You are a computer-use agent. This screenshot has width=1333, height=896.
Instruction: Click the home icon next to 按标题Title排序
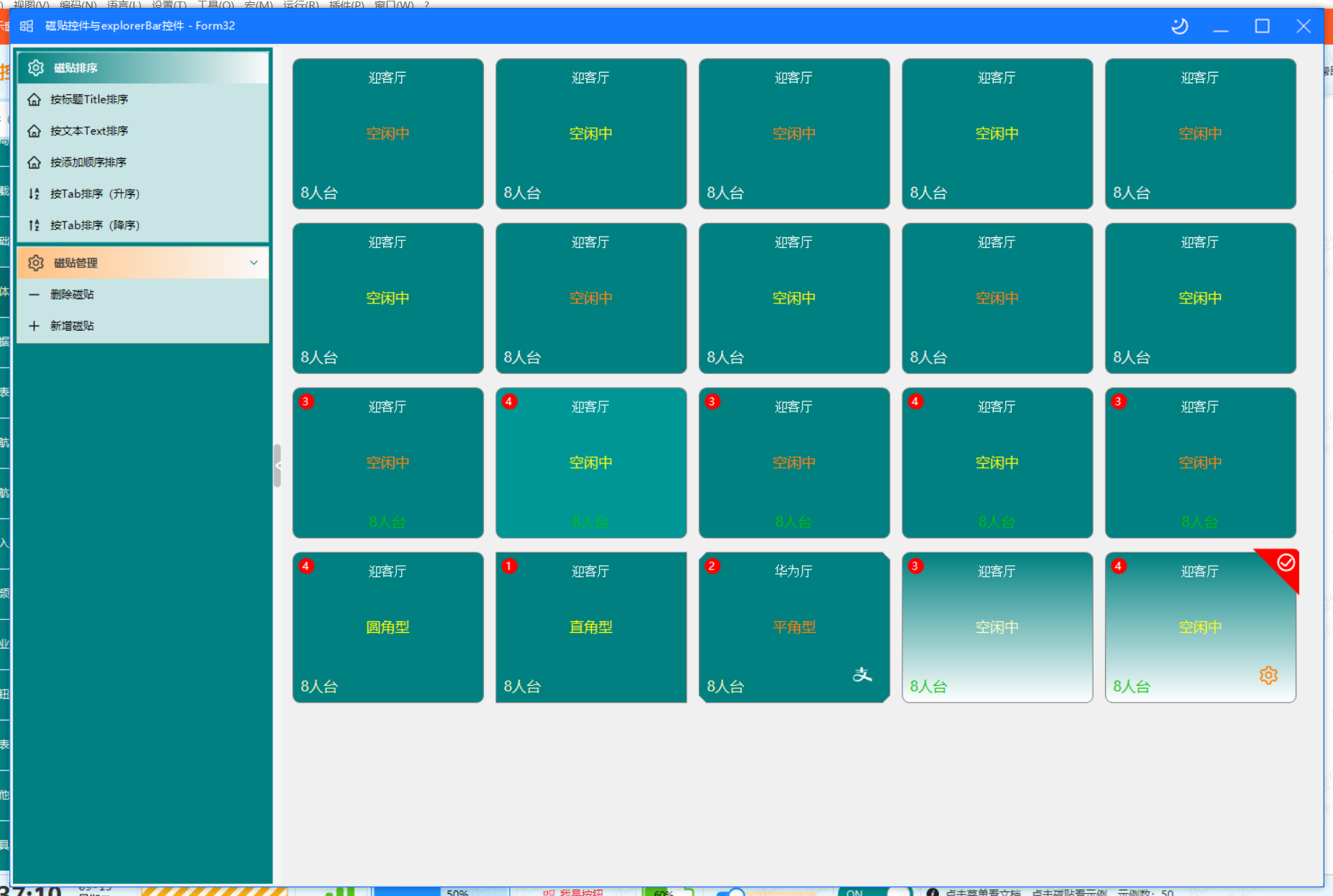(34, 99)
